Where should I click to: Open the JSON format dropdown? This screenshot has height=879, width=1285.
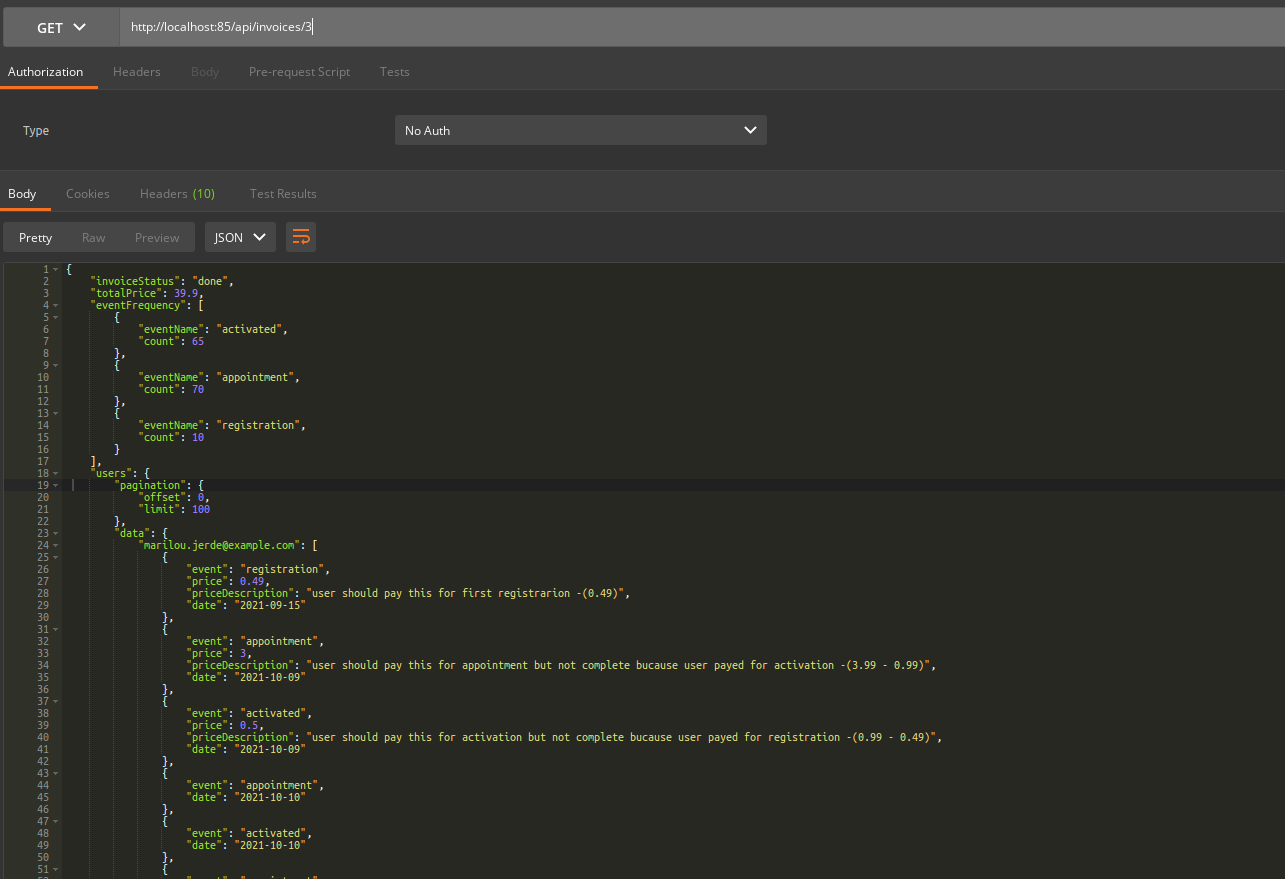coord(240,237)
